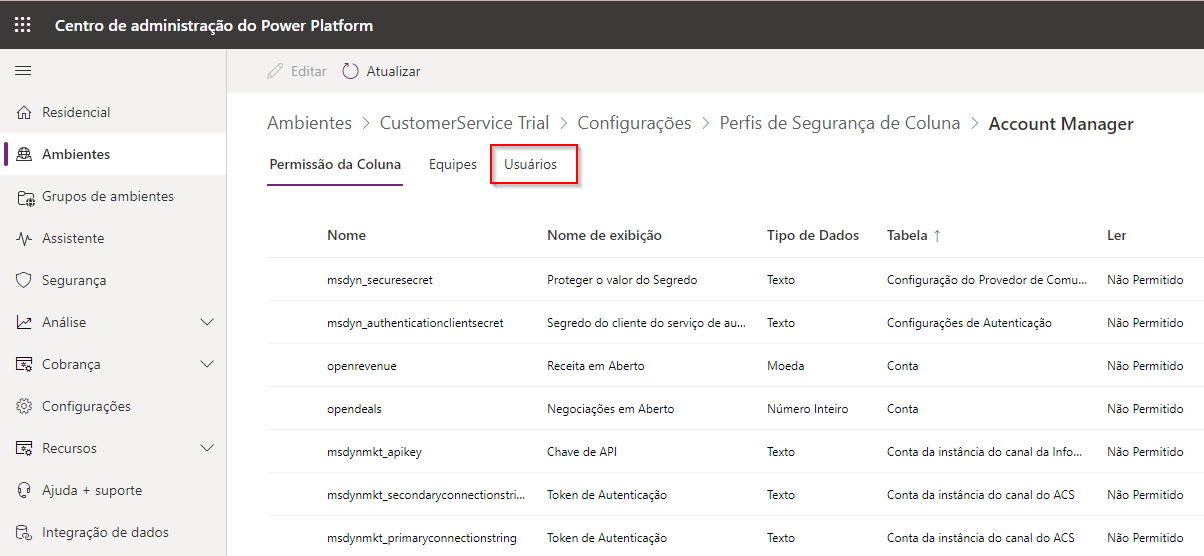Viewport: 1204px width, 556px height.
Task: Click 'Configurações de Autenticação' table cell
Action: [x=969, y=323]
